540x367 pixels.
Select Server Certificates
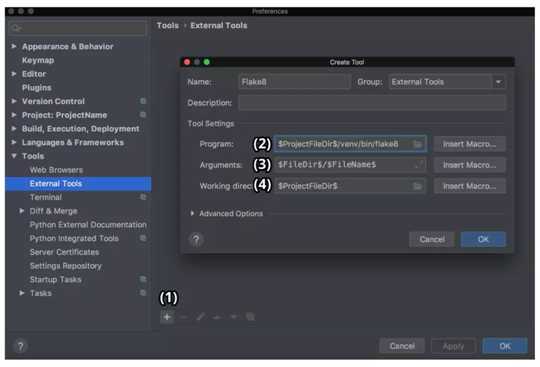tap(64, 252)
